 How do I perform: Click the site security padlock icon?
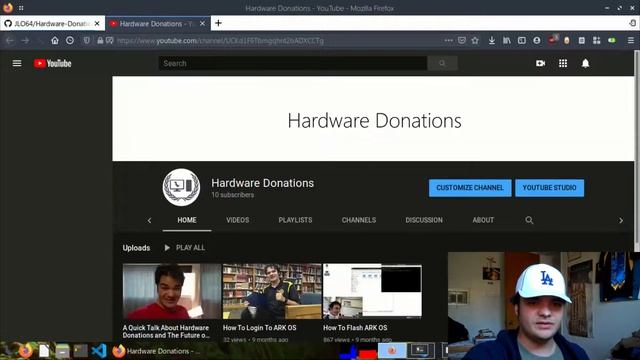[100, 40]
